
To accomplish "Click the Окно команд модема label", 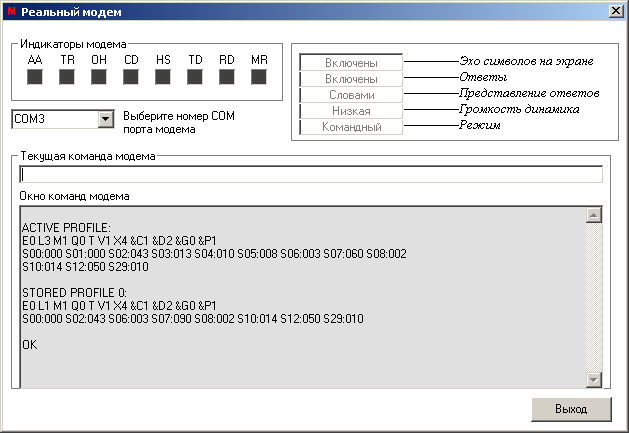I will (74, 196).
